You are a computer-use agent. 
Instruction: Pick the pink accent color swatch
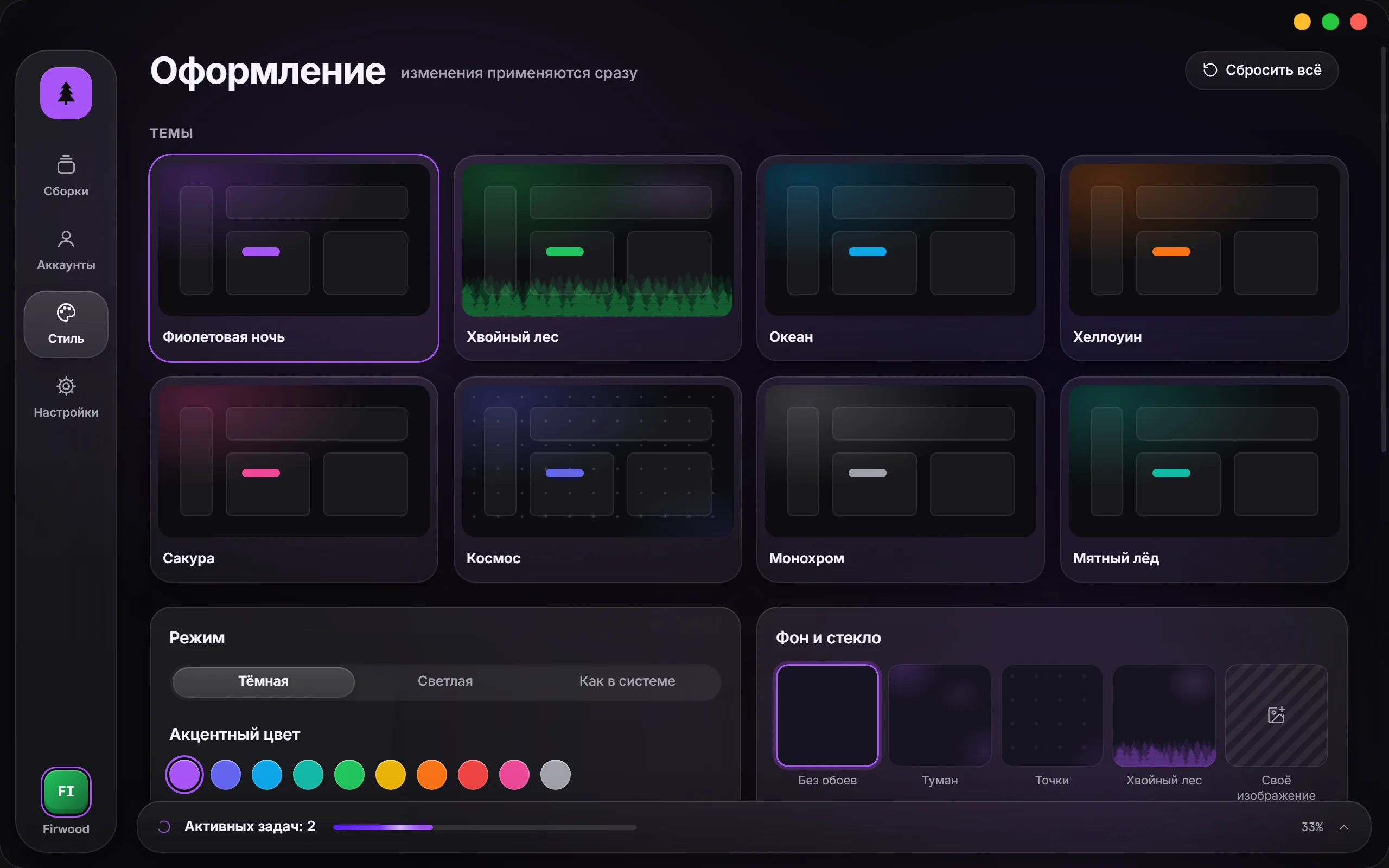point(514,775)
